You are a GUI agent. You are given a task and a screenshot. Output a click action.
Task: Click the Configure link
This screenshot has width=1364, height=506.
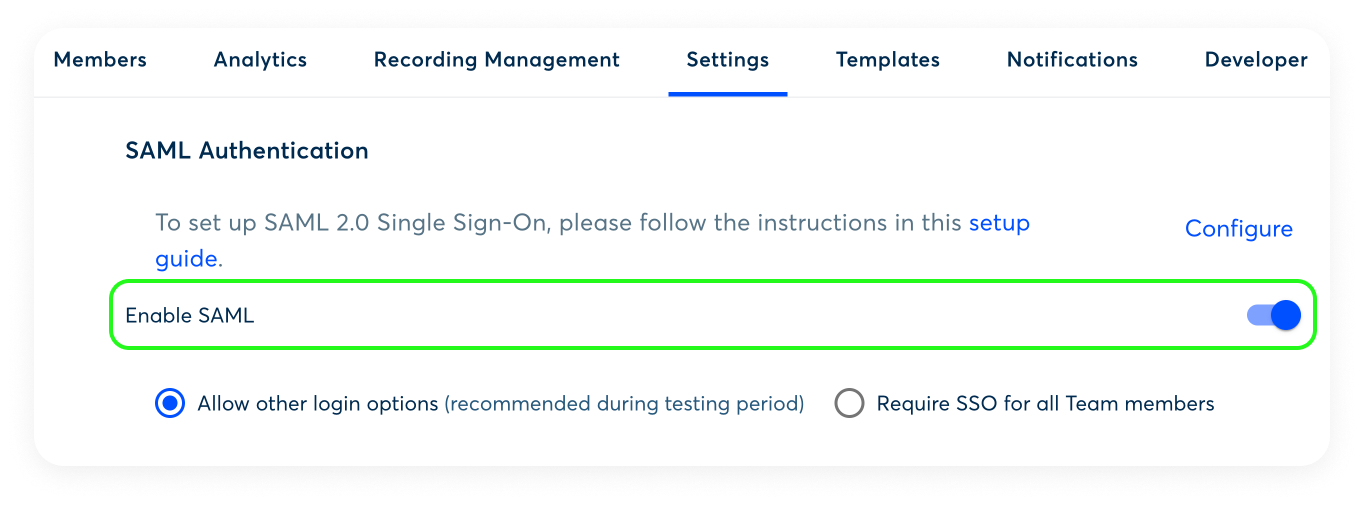coord(1238,229)
